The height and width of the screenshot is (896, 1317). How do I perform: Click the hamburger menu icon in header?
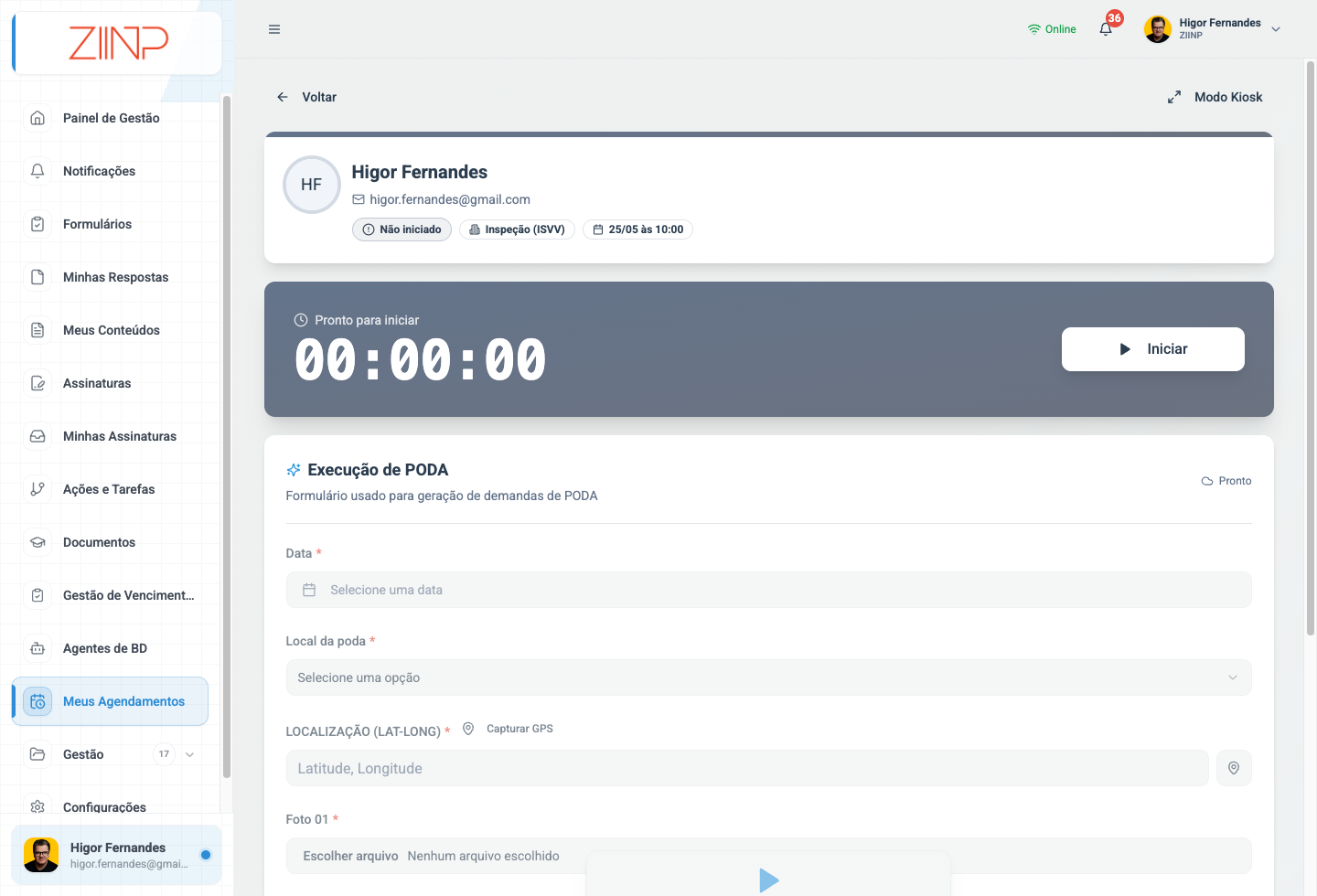[x=274, y=29]
